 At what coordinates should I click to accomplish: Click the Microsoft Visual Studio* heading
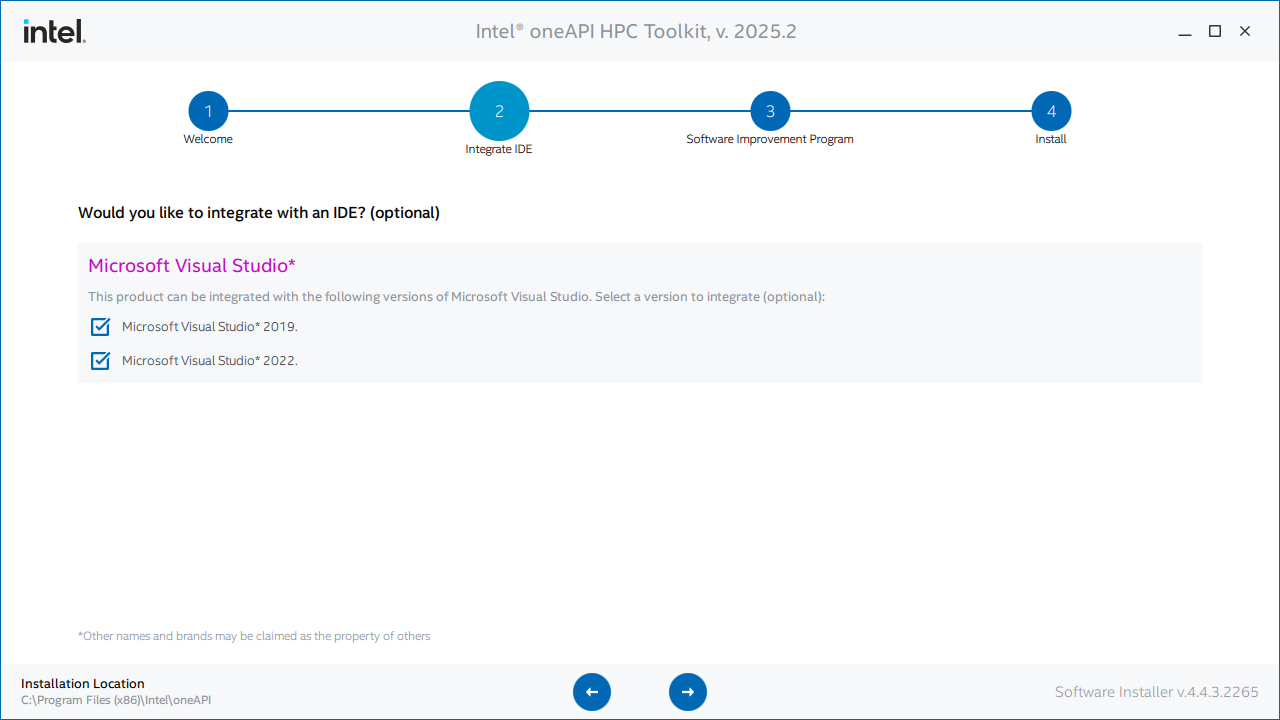point(192,265)
